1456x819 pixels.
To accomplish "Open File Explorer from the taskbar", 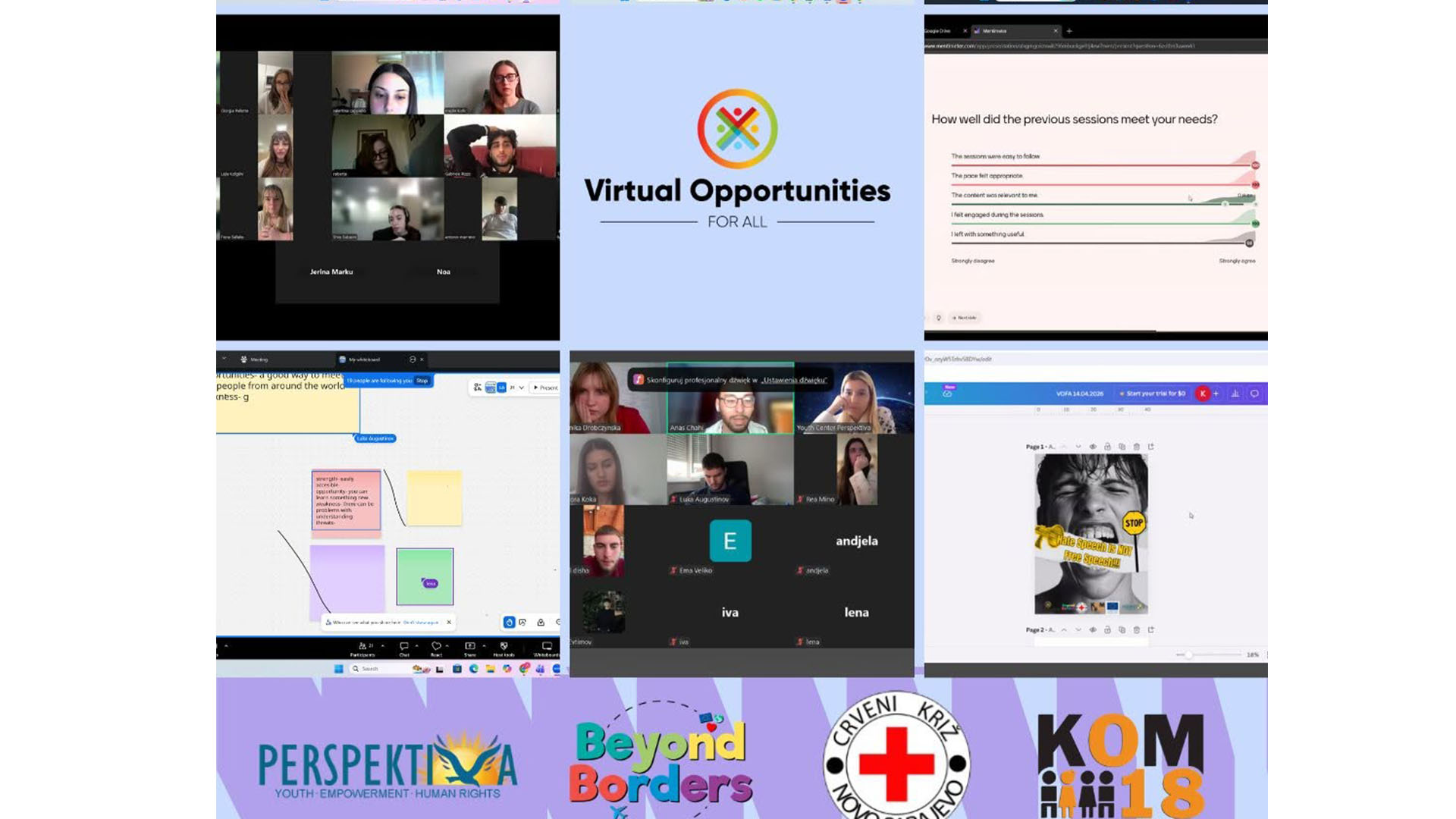I will (x=491, y=669).
